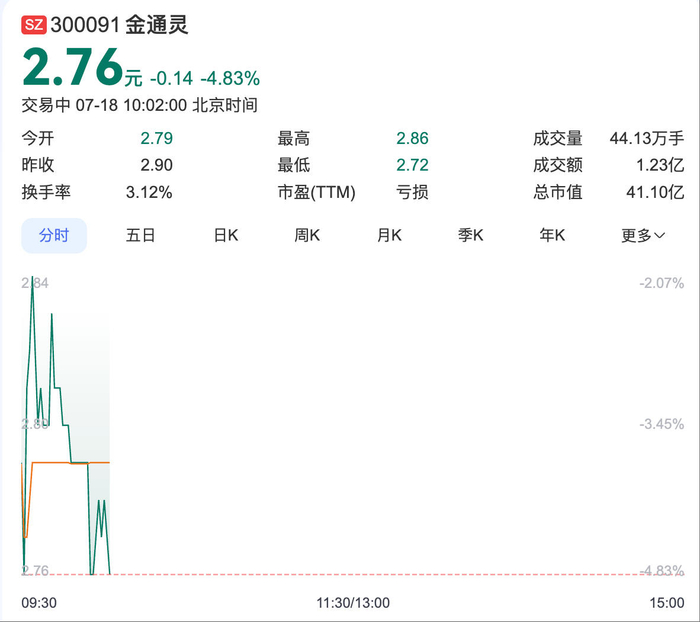Expand the 更多 more options dropdown
This screenshot has height=622, width=700.
click(x=643, y=235)
